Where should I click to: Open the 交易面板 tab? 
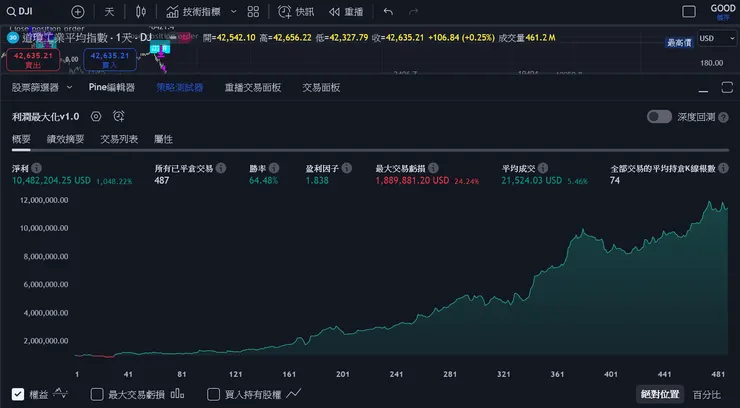(321, 87)
